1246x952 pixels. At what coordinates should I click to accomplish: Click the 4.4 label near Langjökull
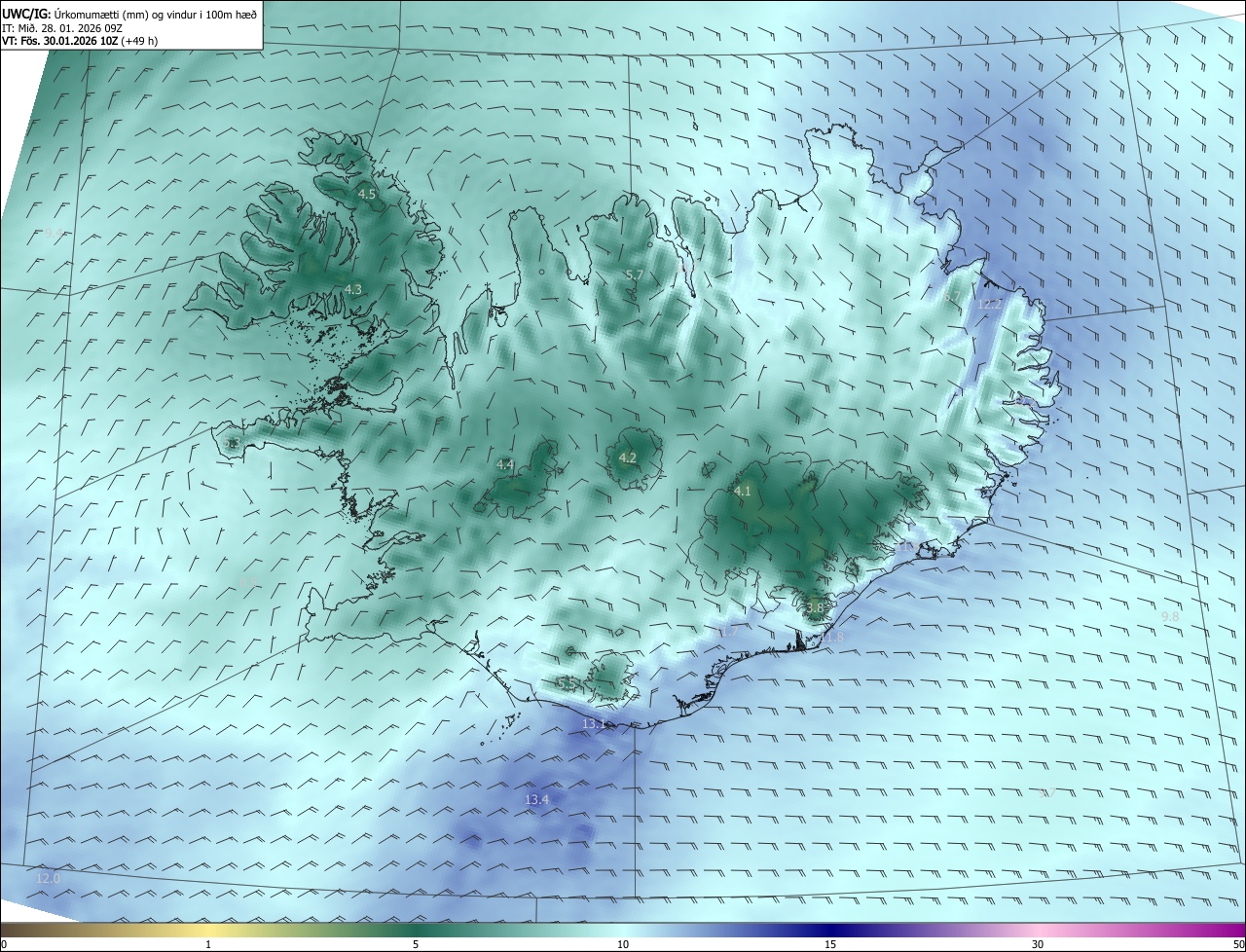point(505,465)
